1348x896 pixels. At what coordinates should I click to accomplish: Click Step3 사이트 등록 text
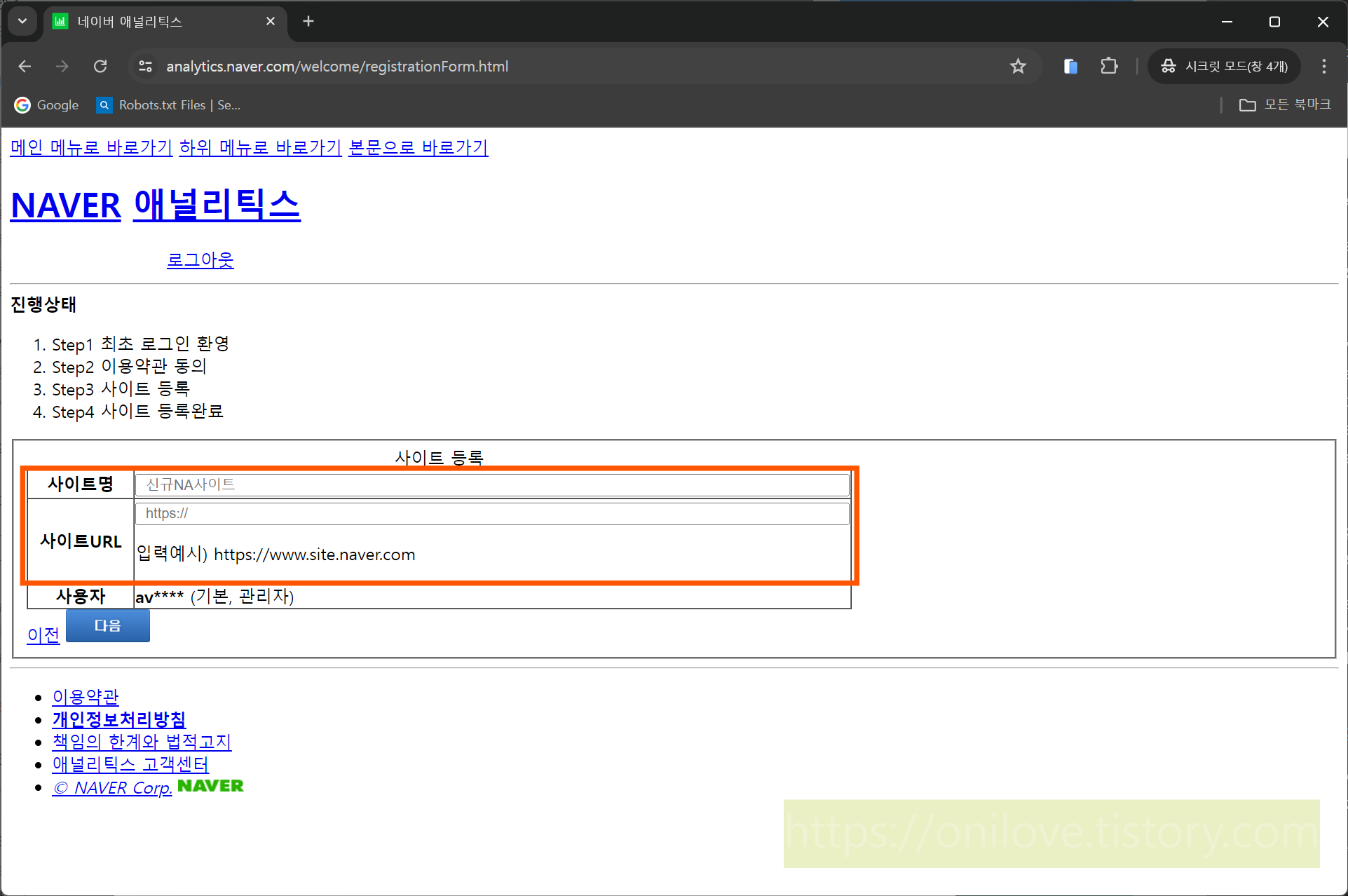(x=121, y=389)
